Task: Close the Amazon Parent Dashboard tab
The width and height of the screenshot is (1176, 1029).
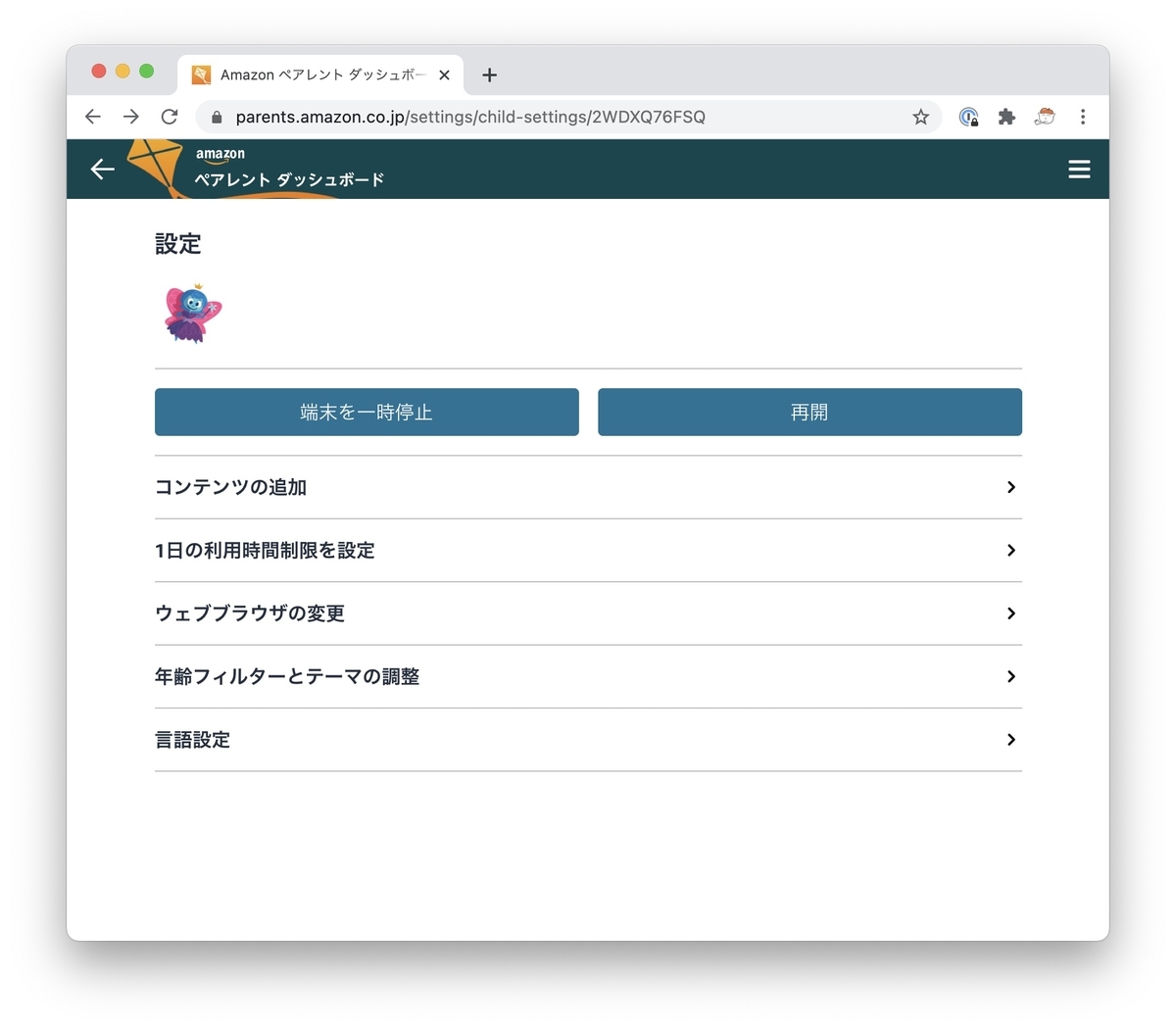Action: tap(444, 74)
